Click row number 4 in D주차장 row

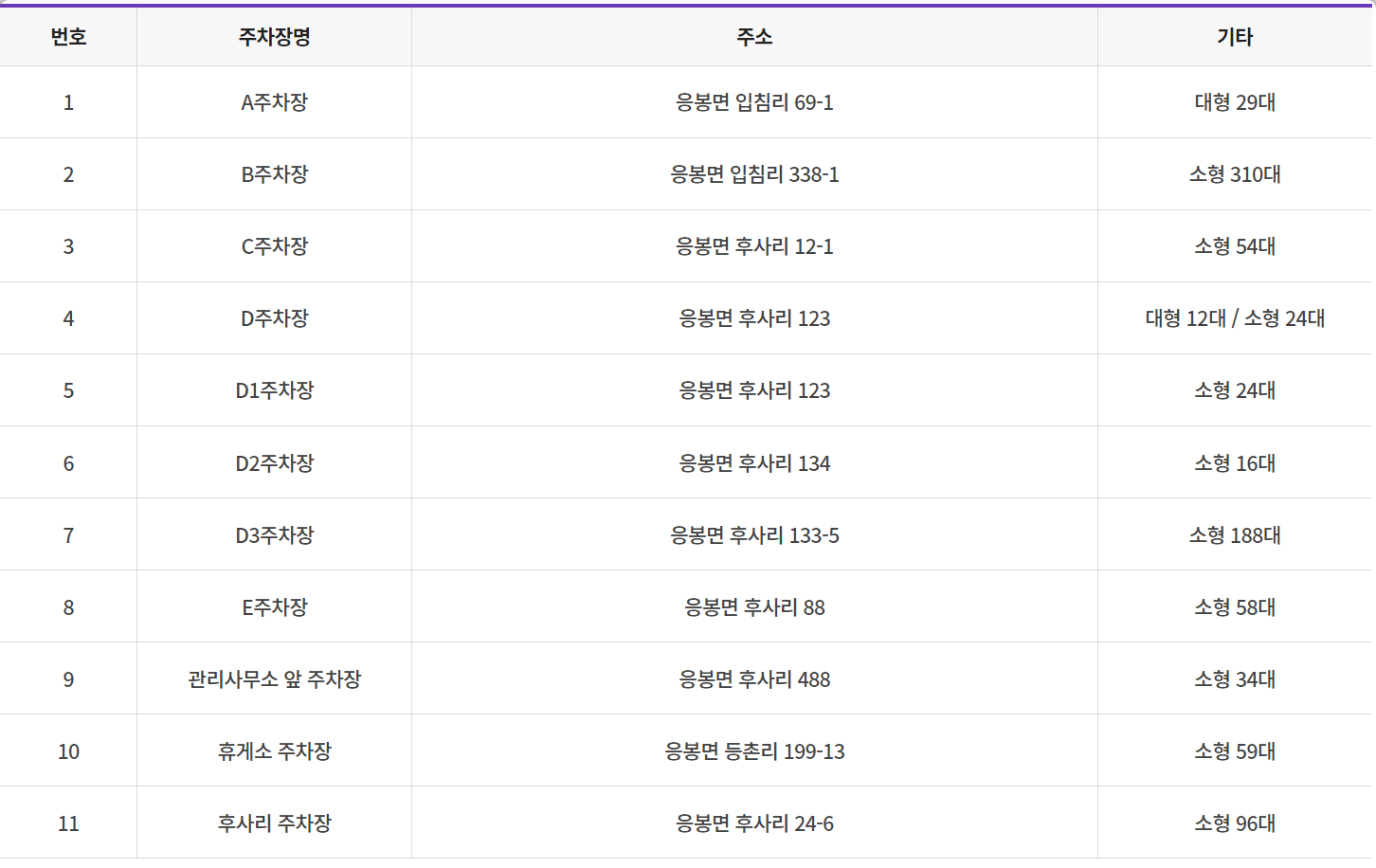tap(68, 318)
